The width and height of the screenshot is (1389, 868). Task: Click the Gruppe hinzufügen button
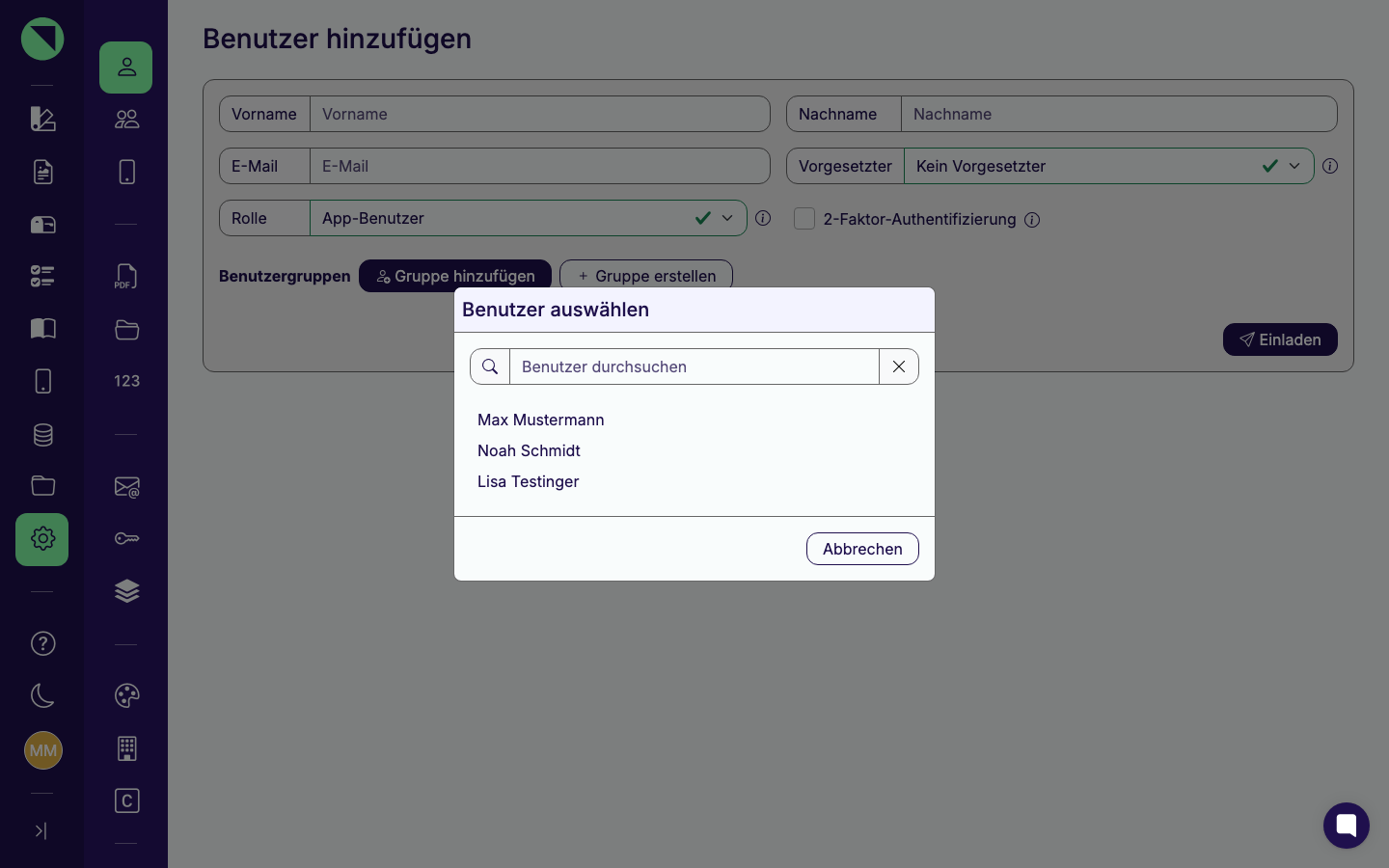(455, 276)
